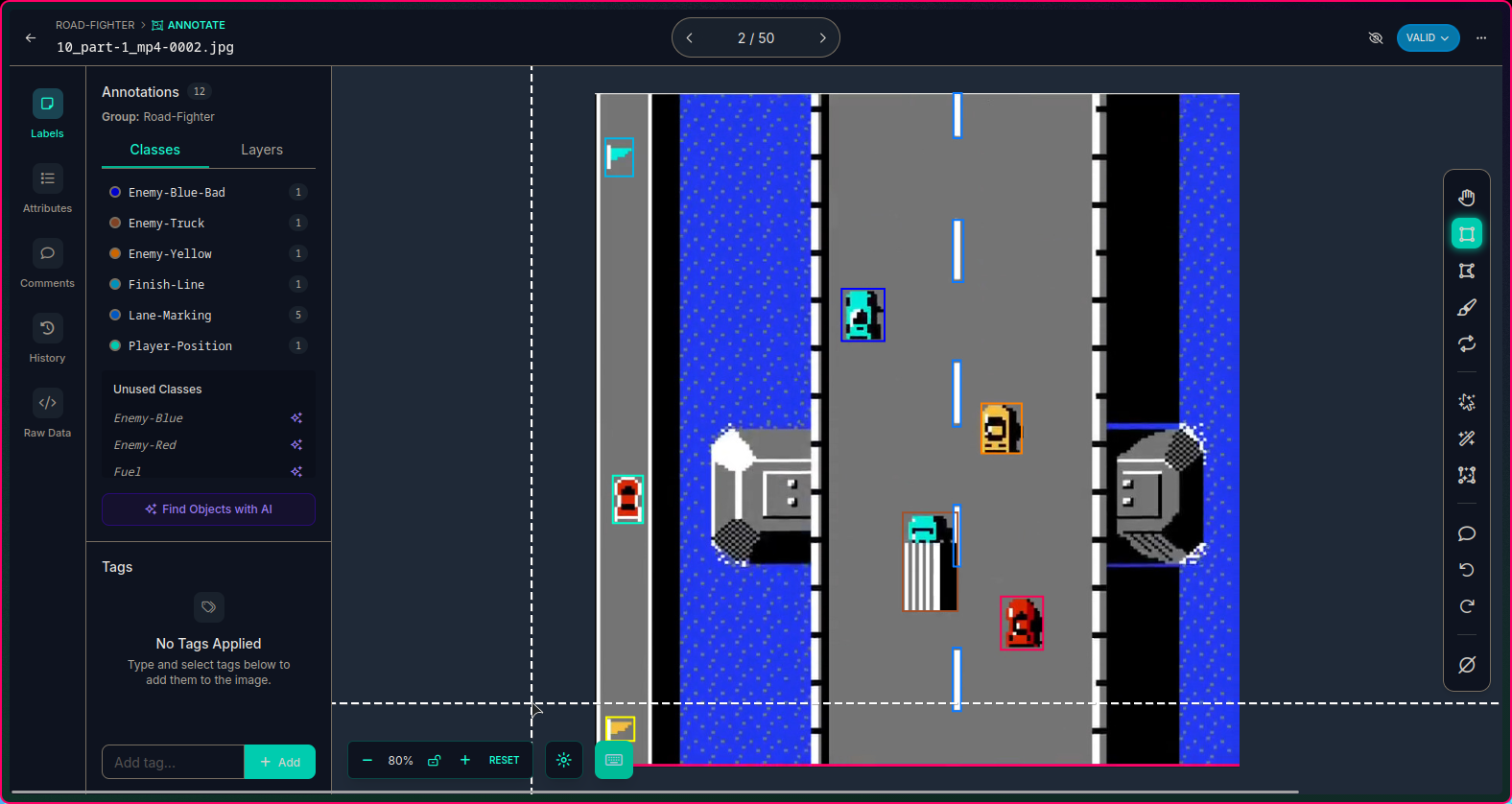Click ROAD-FIGHTER breadcrumb link
The width and height of the screenshot is (1512, 804).
coord(95,25)
